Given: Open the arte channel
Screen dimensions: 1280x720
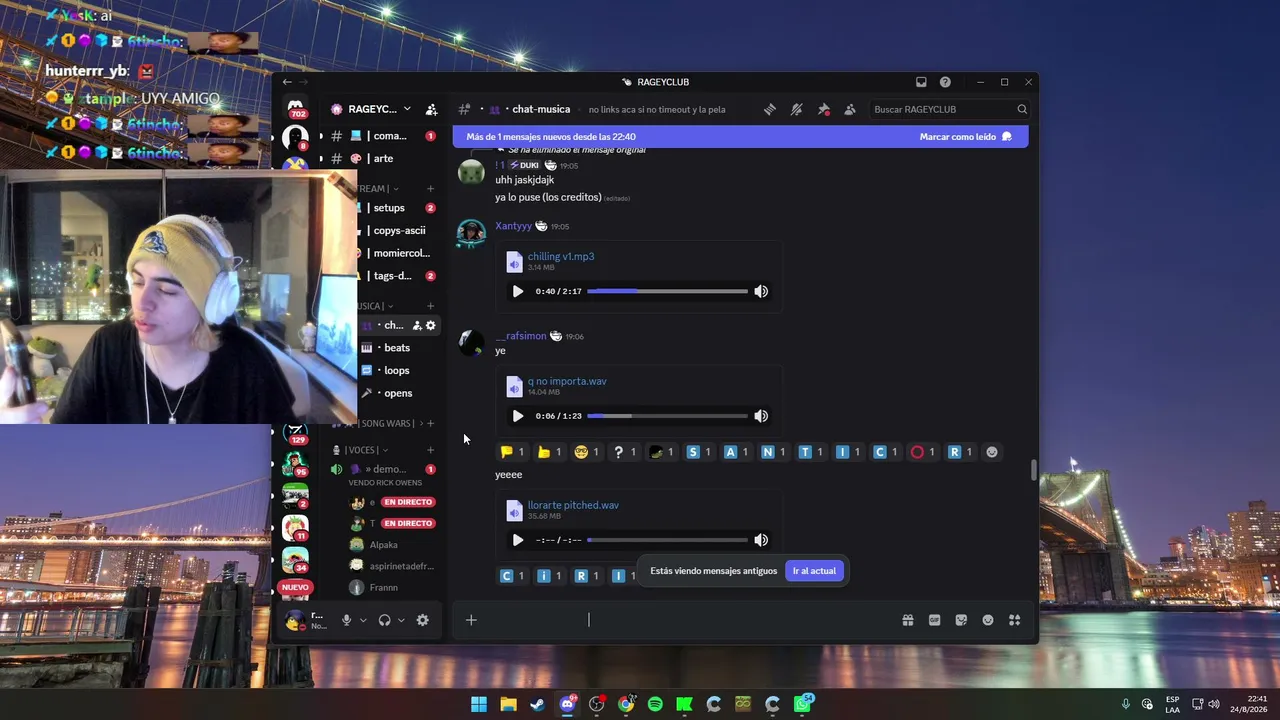Looking at the screenshot, I should [x=384, y=159].
